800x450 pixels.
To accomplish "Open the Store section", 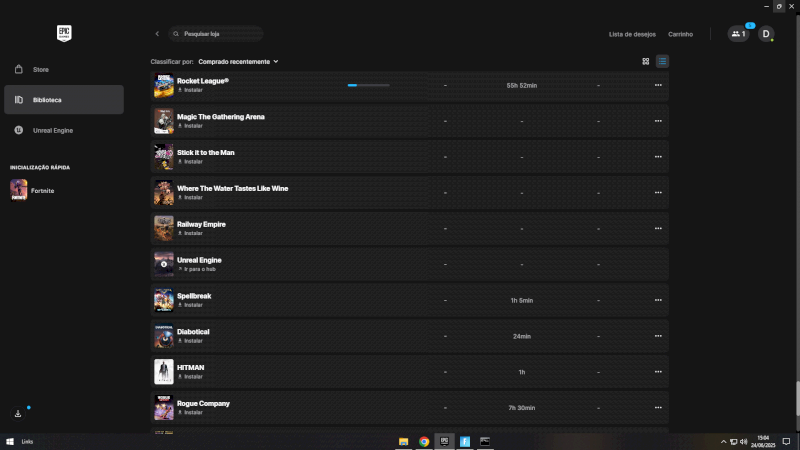I will [40, 70].
